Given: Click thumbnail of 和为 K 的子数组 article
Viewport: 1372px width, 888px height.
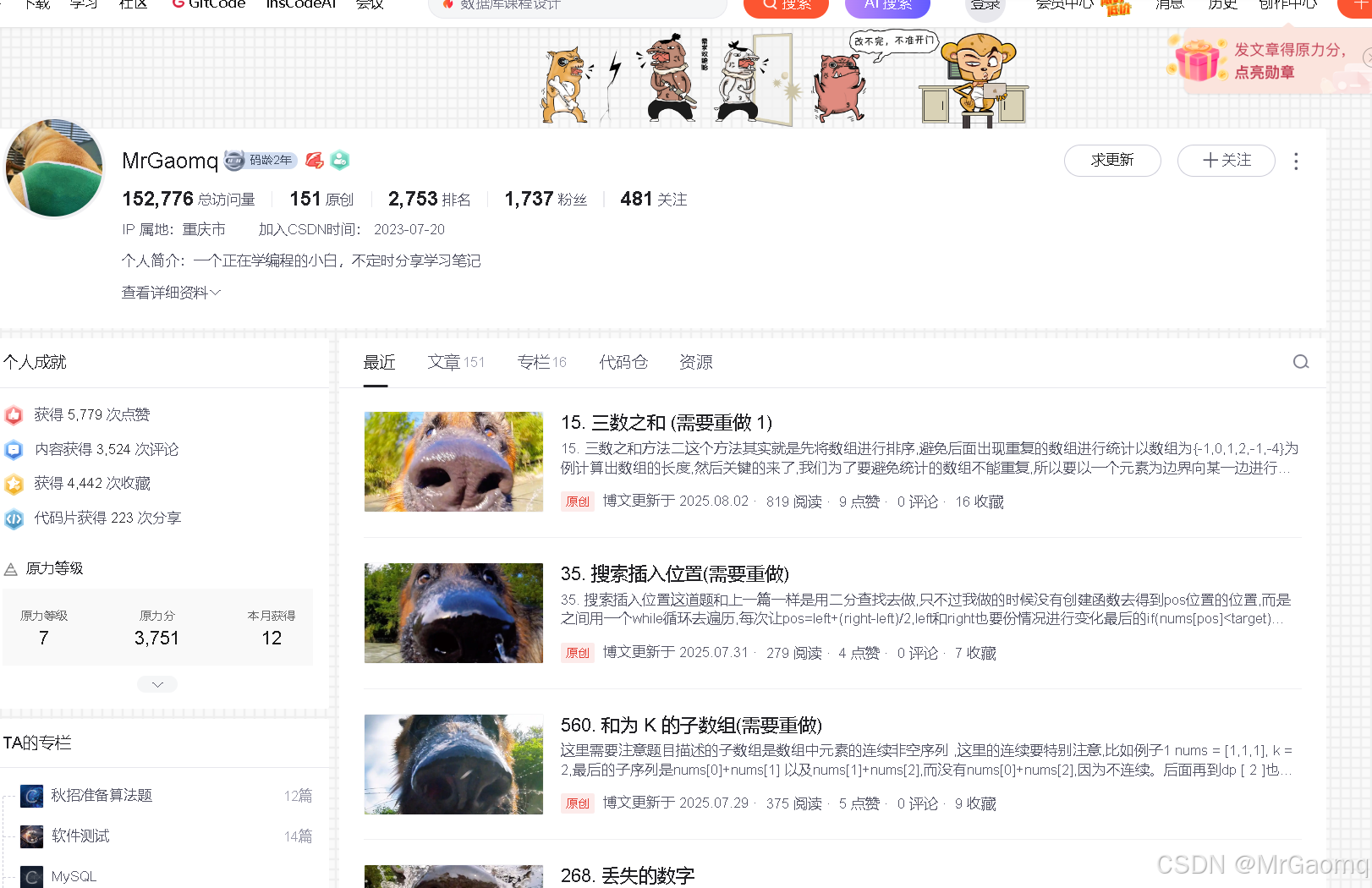Looking at the screenshot, I should click(x=453, y=765).
